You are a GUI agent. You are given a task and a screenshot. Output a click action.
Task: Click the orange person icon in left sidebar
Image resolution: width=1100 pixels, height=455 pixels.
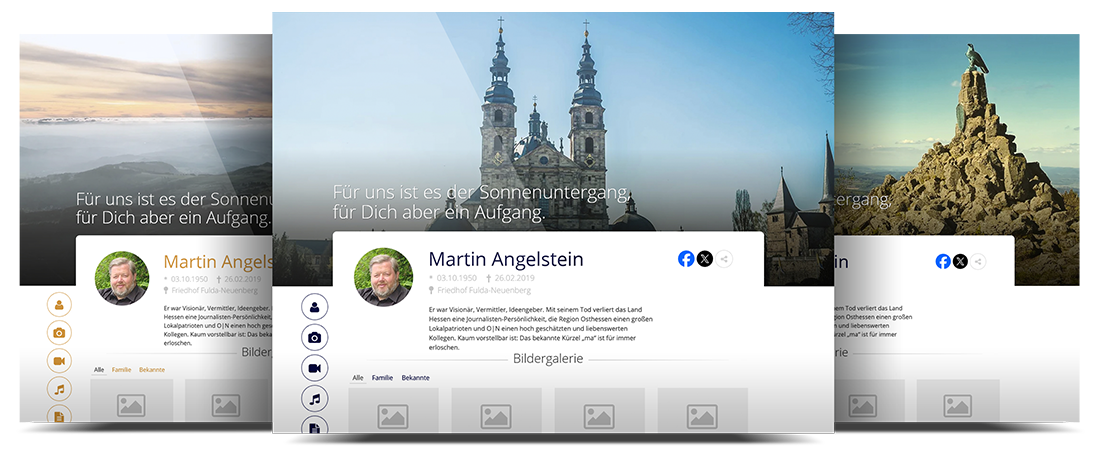(x=60, y=305)
